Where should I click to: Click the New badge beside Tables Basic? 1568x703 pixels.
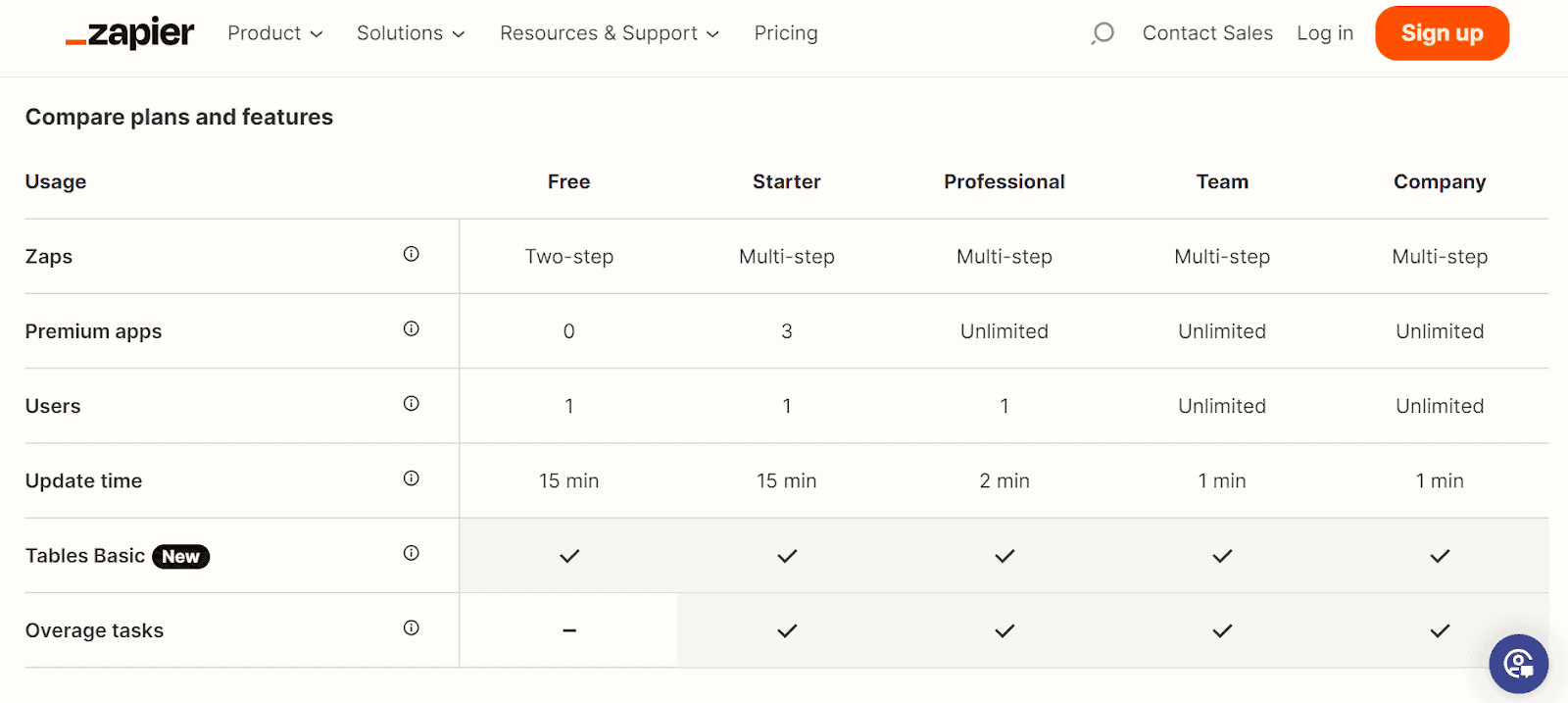point(181,557)
